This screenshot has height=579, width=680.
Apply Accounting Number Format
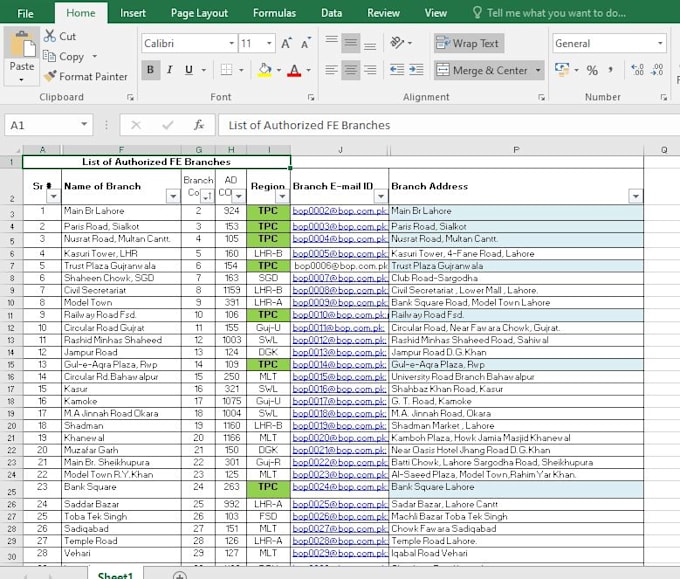(x=562, y=69)
